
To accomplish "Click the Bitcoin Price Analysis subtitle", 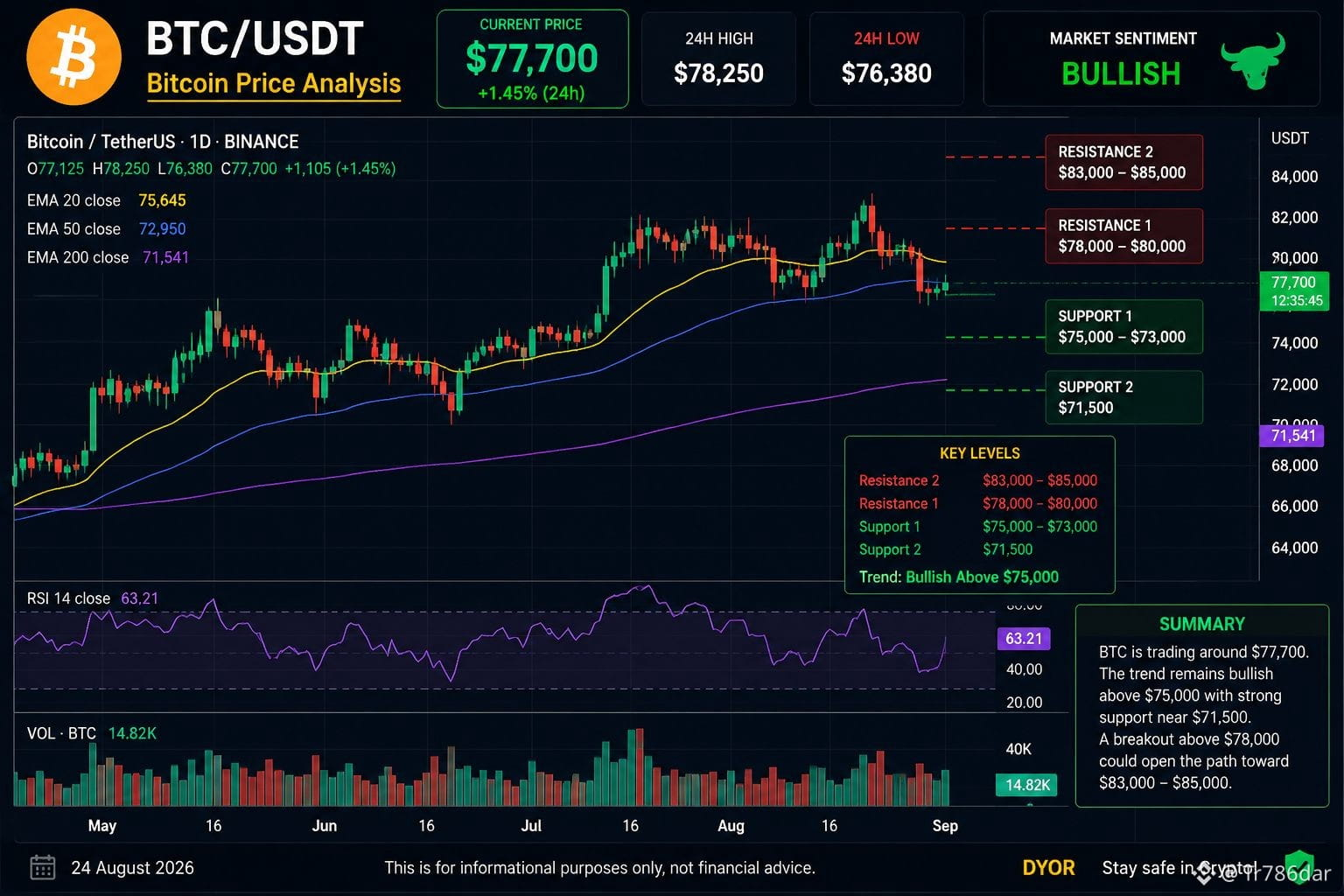I will pyautogui.click(x=274, y=83).
